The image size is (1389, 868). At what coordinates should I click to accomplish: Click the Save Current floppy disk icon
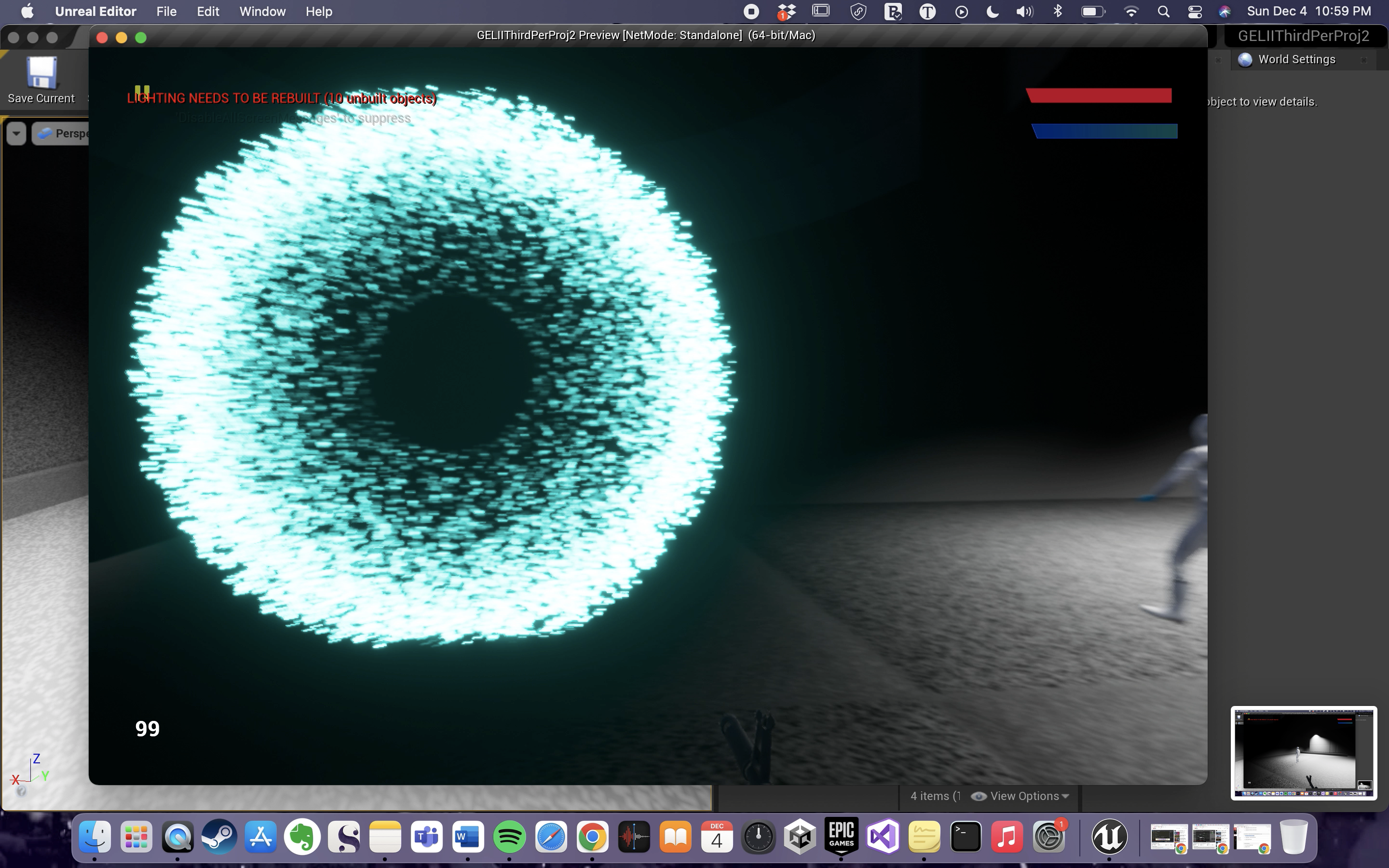click(x=41, y=73)
